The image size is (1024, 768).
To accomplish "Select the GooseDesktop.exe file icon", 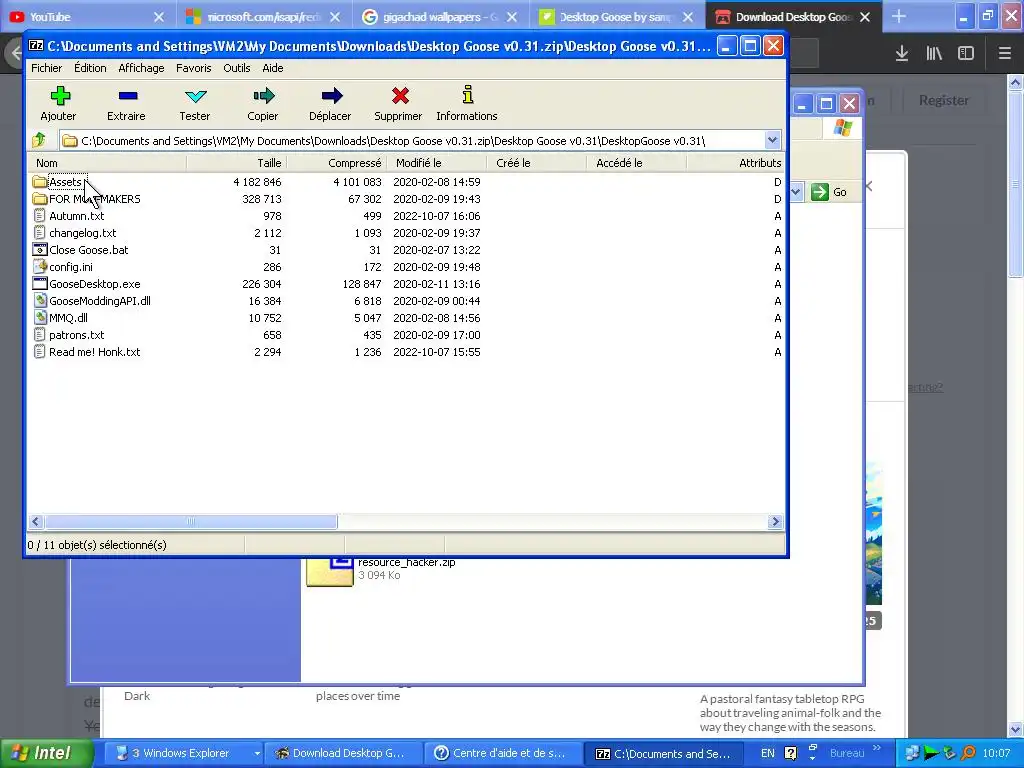I will point(40,283).
